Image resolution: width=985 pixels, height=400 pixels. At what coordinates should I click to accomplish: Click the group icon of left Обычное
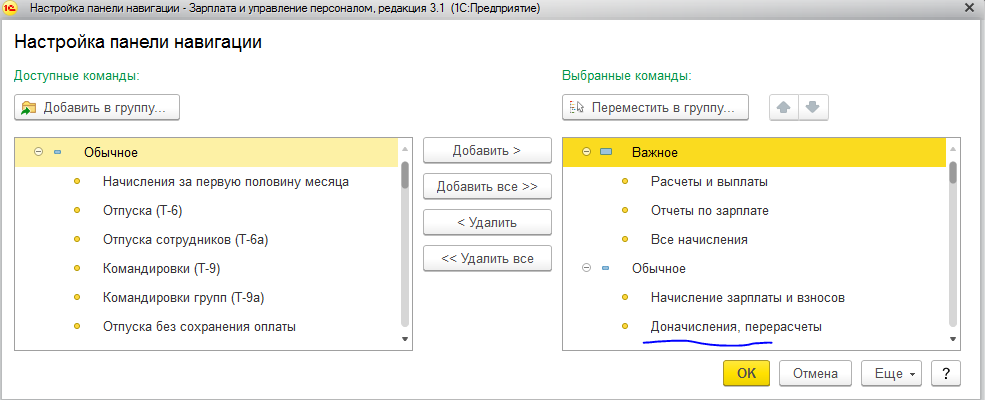click(x=58, y=152)
